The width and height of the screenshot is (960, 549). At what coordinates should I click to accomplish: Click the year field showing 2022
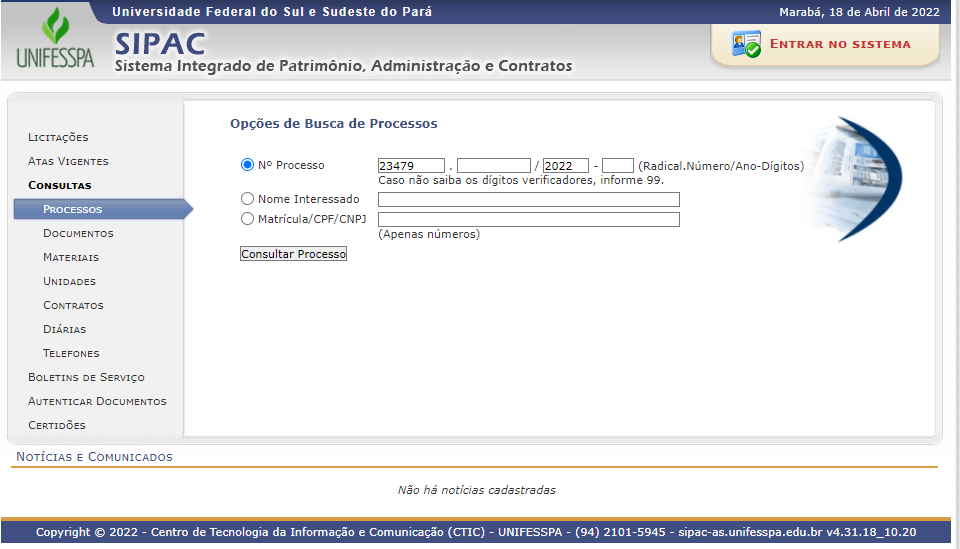[566, 165]
